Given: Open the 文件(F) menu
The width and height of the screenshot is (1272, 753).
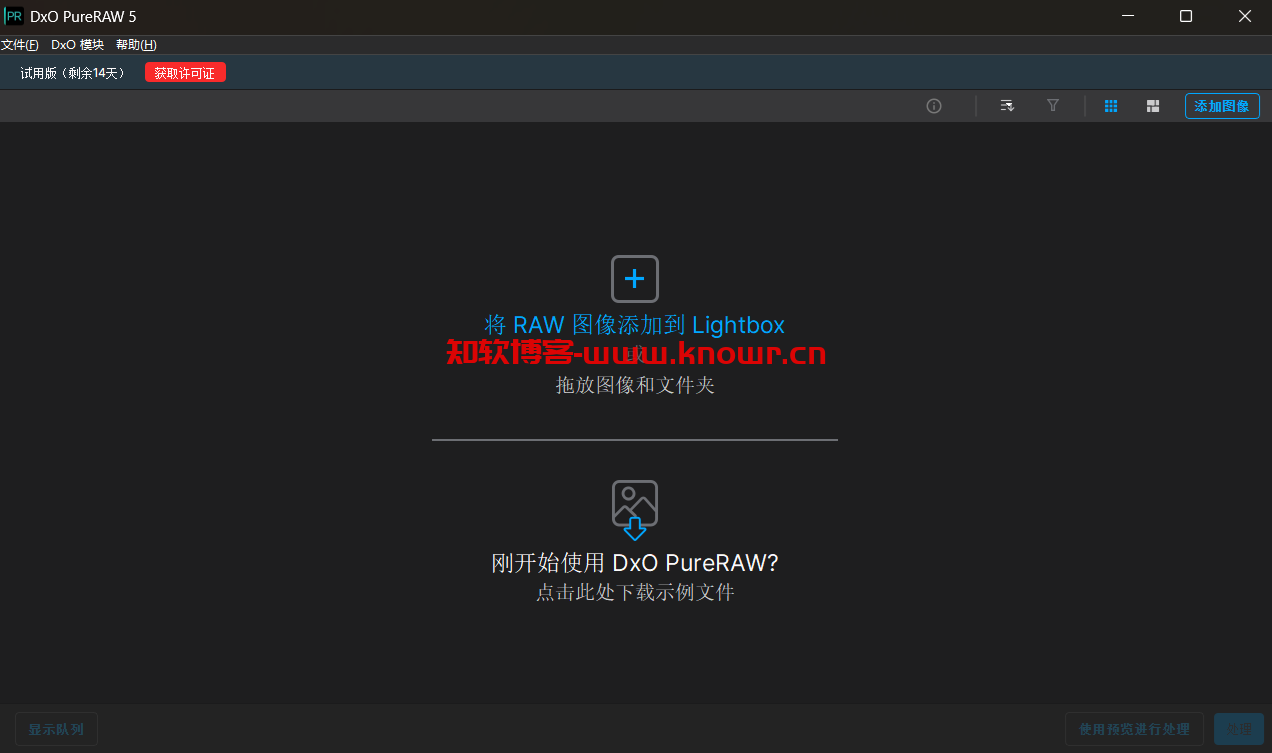Looking at the screenshot, I should tap(20, 45).
